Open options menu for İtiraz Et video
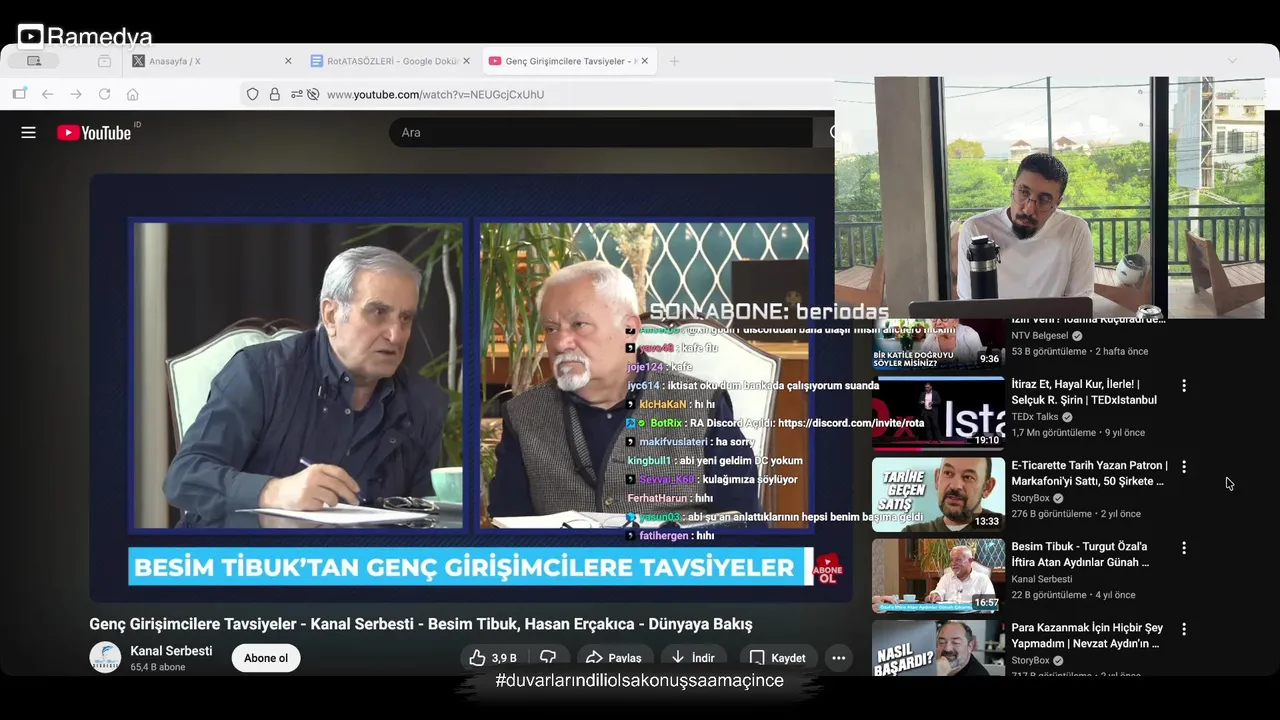Screen dimensions: 1280x720 [x=1184, y=385]
